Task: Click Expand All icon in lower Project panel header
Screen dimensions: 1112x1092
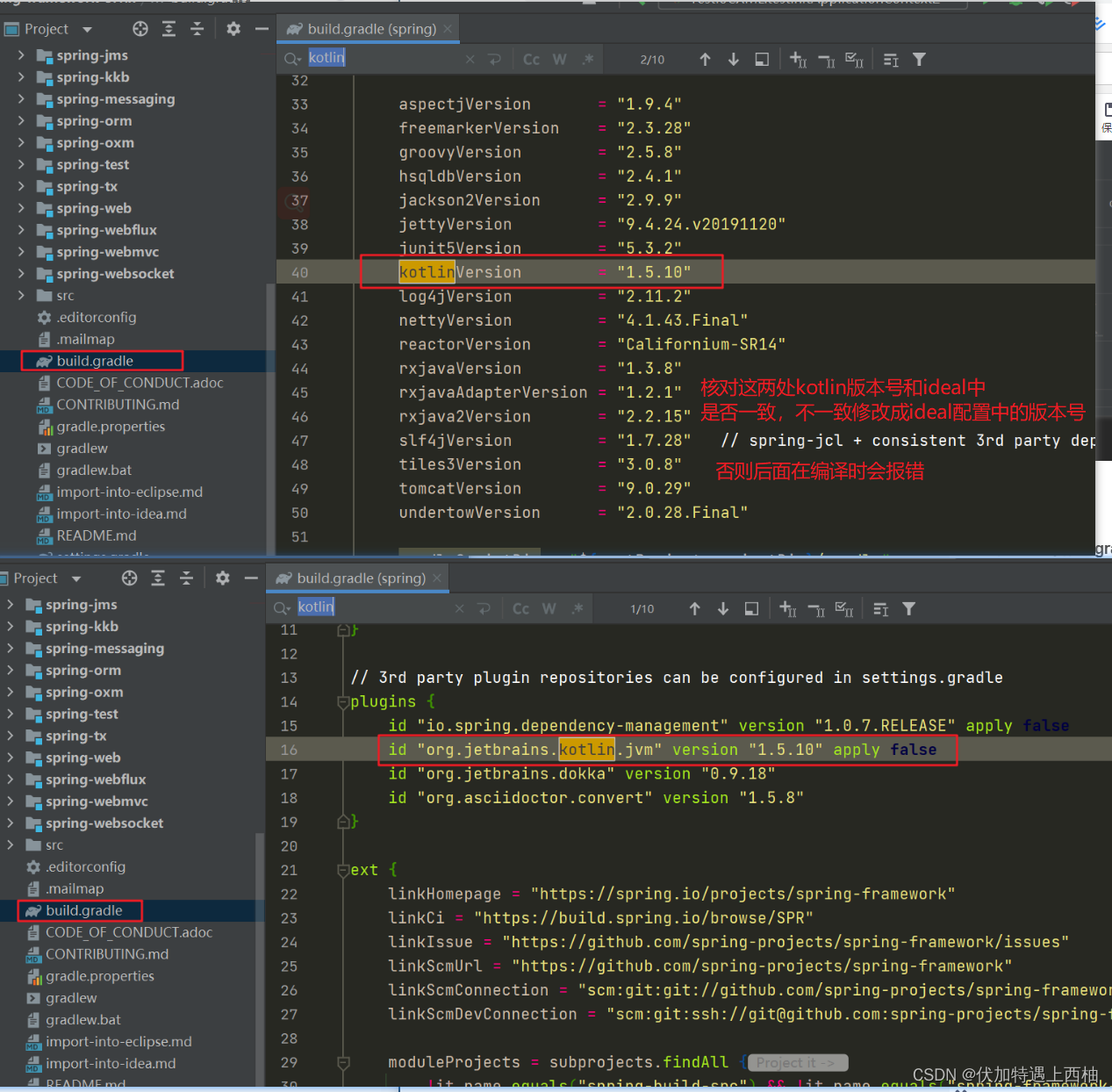Action: click(158, 578)
